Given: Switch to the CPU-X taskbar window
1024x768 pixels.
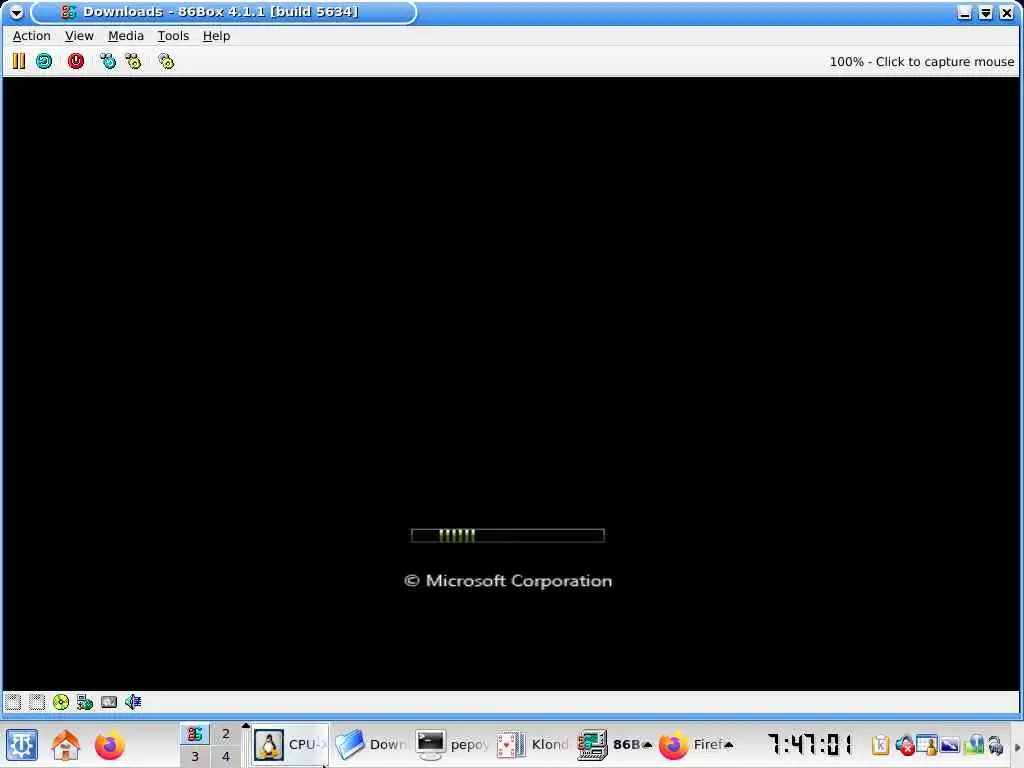Looking at the screenshot, I should click(291, 745).
